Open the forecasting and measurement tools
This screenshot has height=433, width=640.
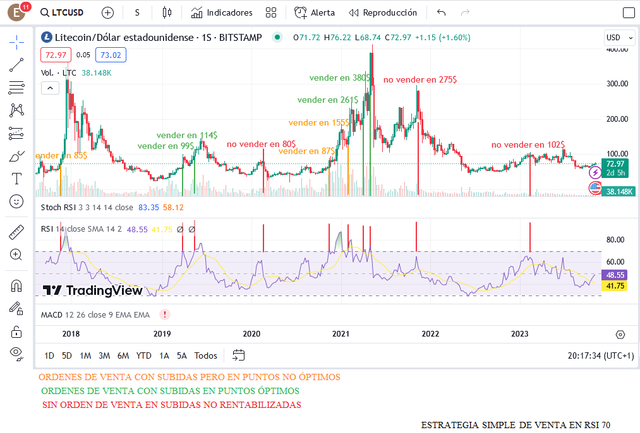[16, 133]
